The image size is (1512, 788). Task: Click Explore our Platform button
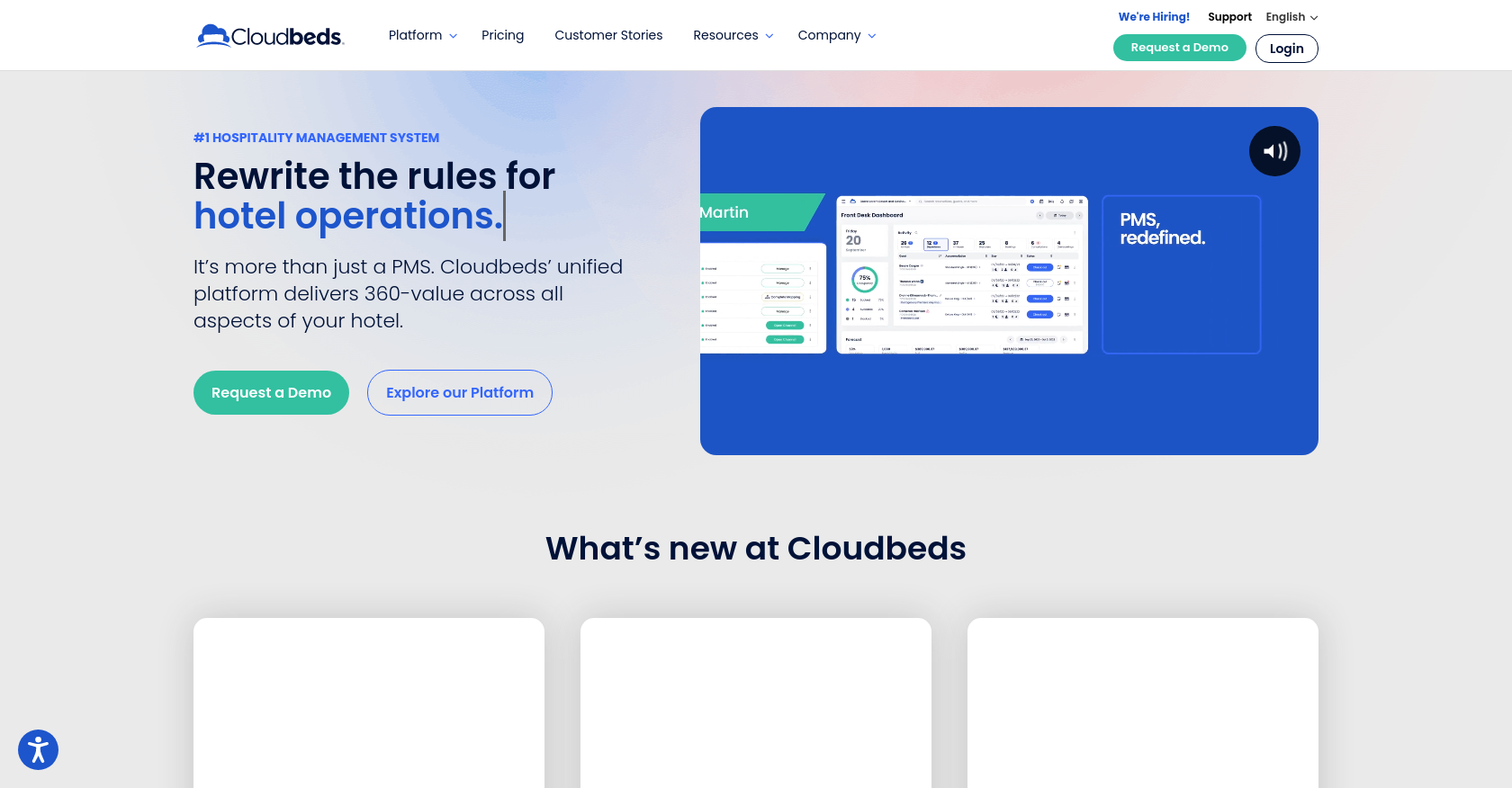point(460,392)
